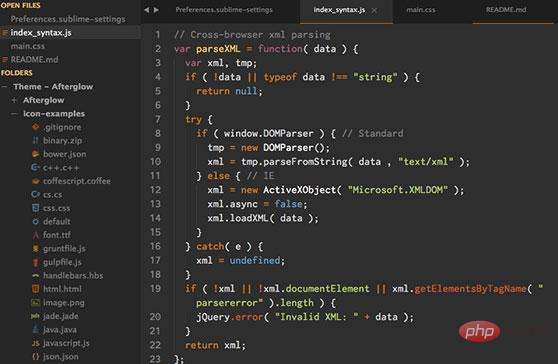Select the index_syntax.js tab

coord(339,10)
